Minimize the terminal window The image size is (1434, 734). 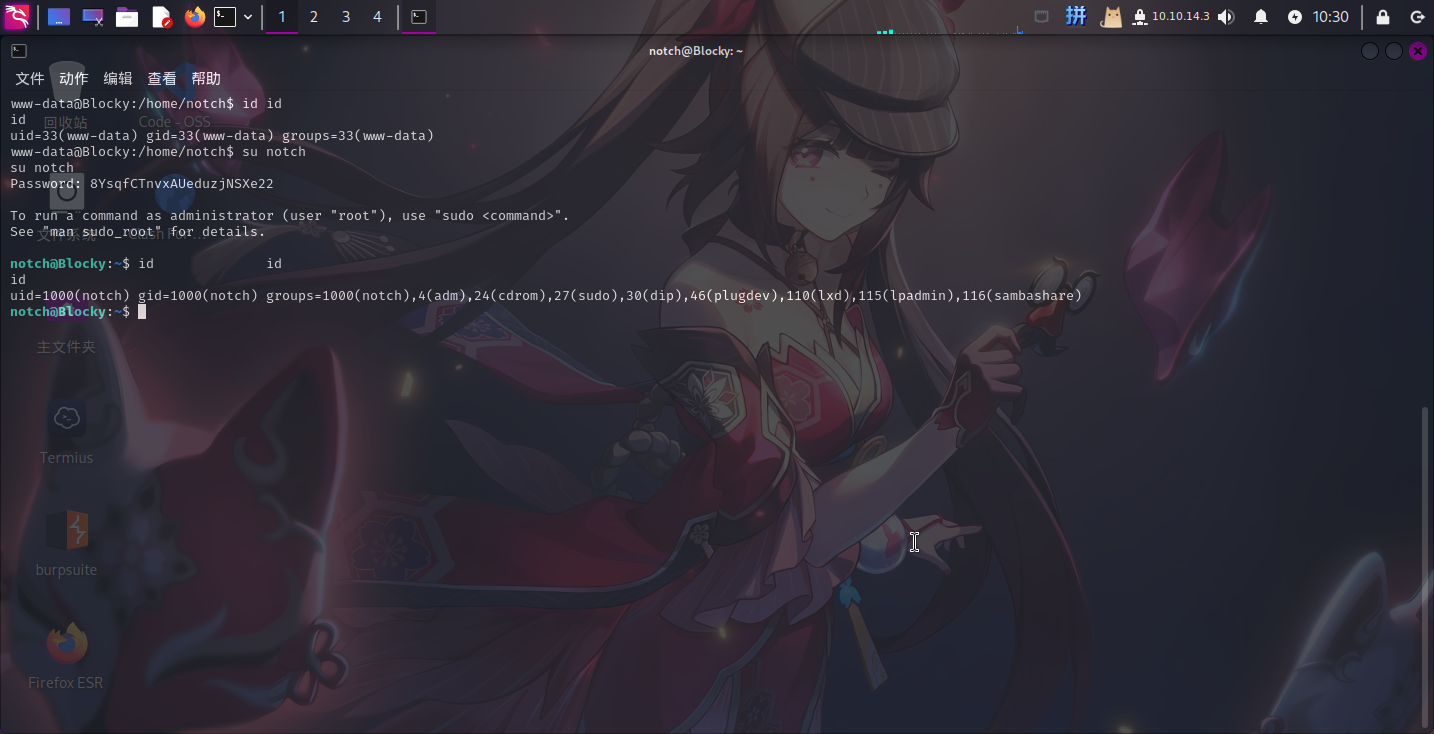click(1370, 51)
